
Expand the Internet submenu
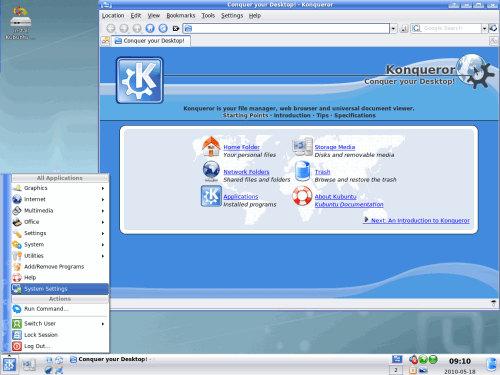[60, 199]
